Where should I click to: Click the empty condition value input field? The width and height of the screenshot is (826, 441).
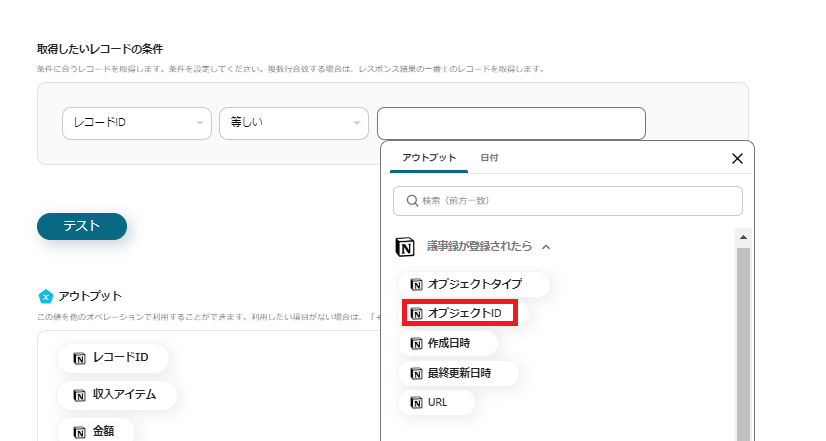coord(511,123)
